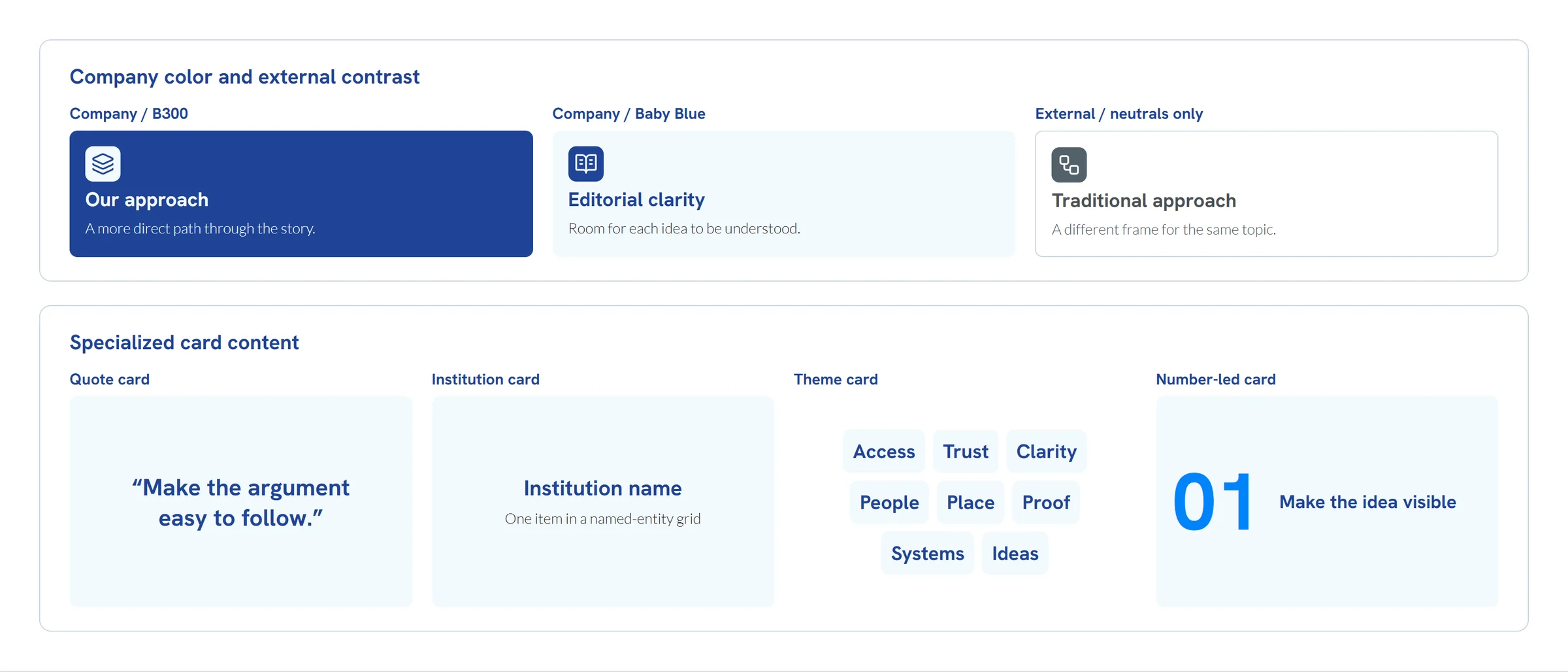Viewport: 1568px width, 672px height.
Task: Click the "Institution card" label
Action: 485,380
